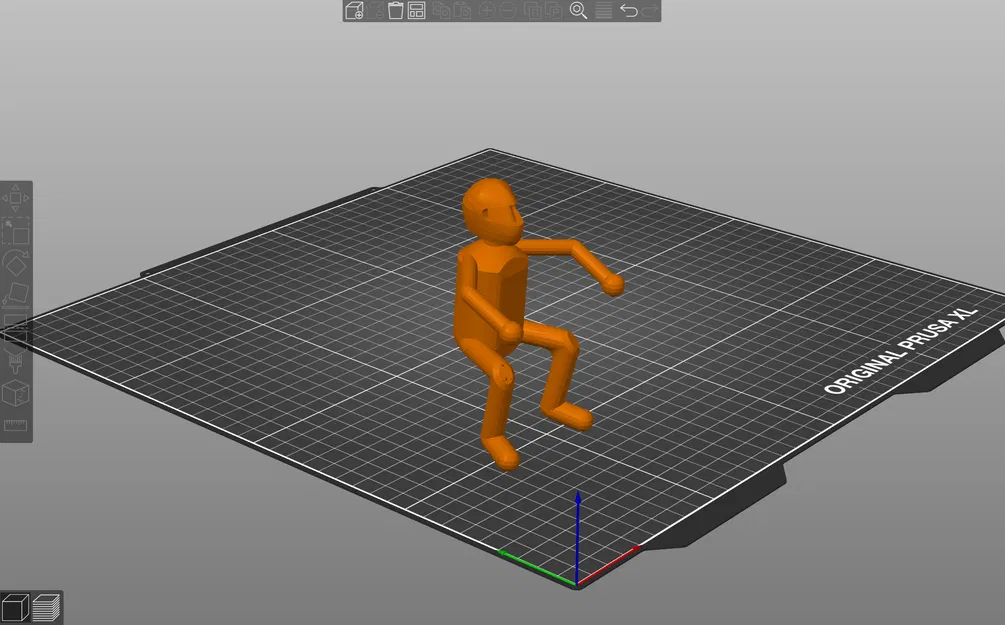Switch to the 3D editor view cube

click(x=15, y=608)
